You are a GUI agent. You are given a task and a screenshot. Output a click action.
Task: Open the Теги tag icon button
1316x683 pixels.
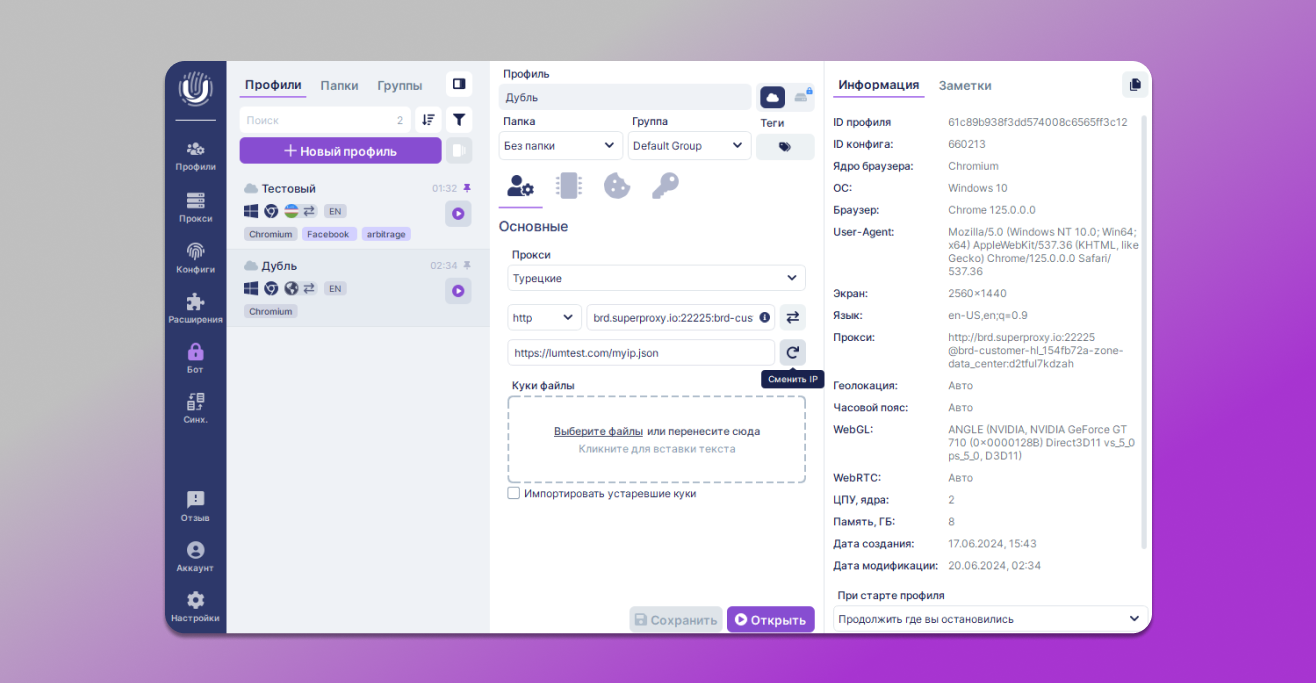pyautogui.click(x=784, y=146)
